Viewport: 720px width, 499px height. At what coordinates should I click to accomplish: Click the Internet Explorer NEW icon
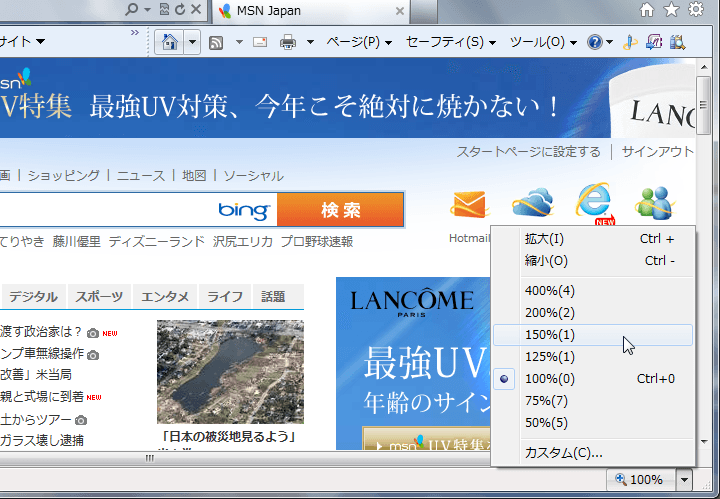pos(595,204)
